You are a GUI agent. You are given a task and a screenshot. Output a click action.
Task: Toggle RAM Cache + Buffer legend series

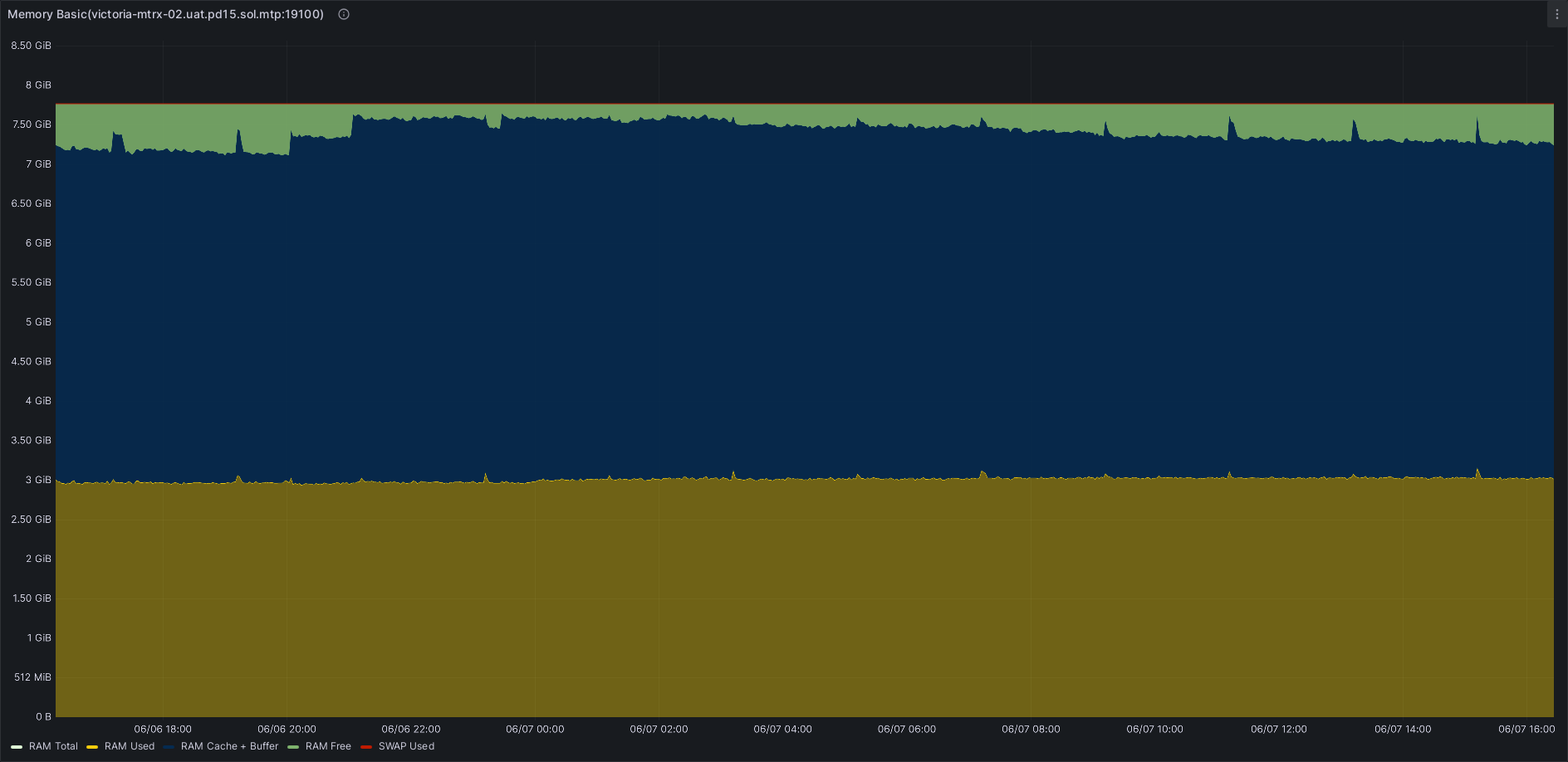(229, 746)
